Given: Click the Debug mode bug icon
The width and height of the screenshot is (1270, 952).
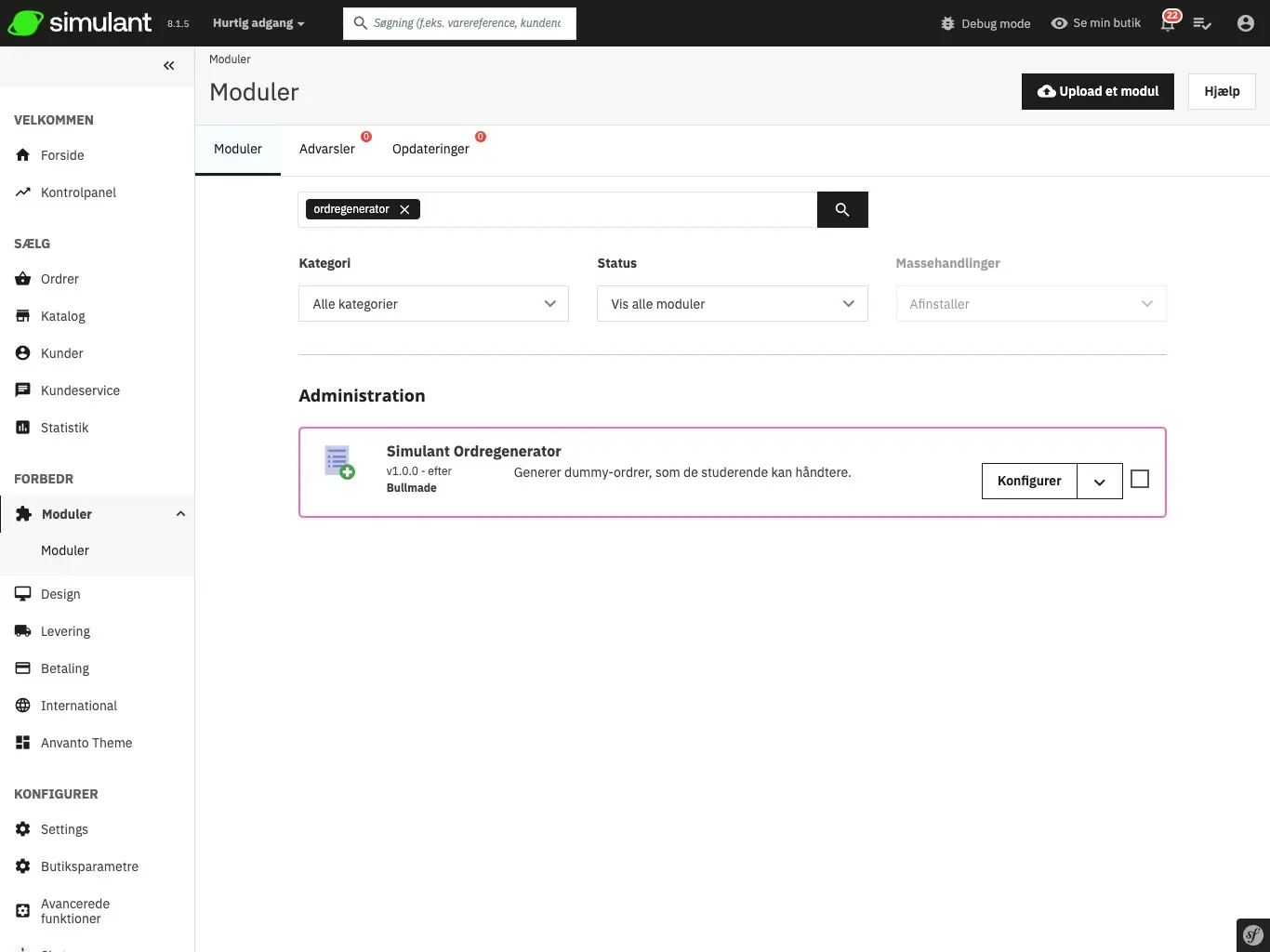Looking at the screenshot, I should (x=946, y=23).
